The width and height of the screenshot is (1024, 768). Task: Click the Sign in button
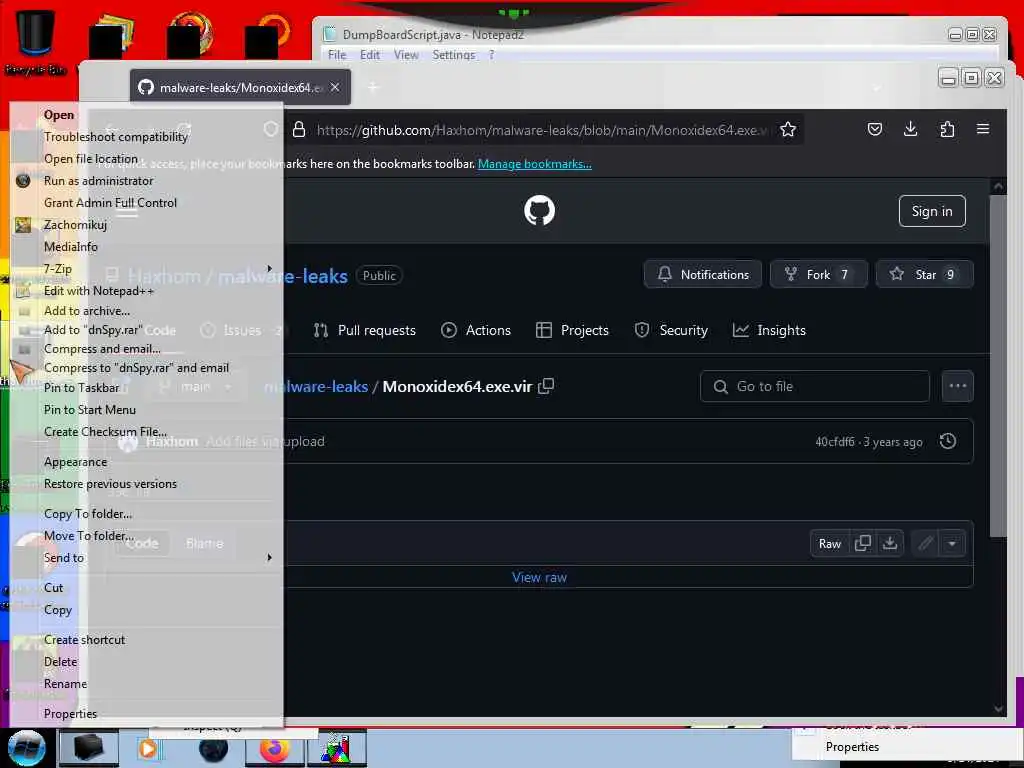(x=932, y=211)
